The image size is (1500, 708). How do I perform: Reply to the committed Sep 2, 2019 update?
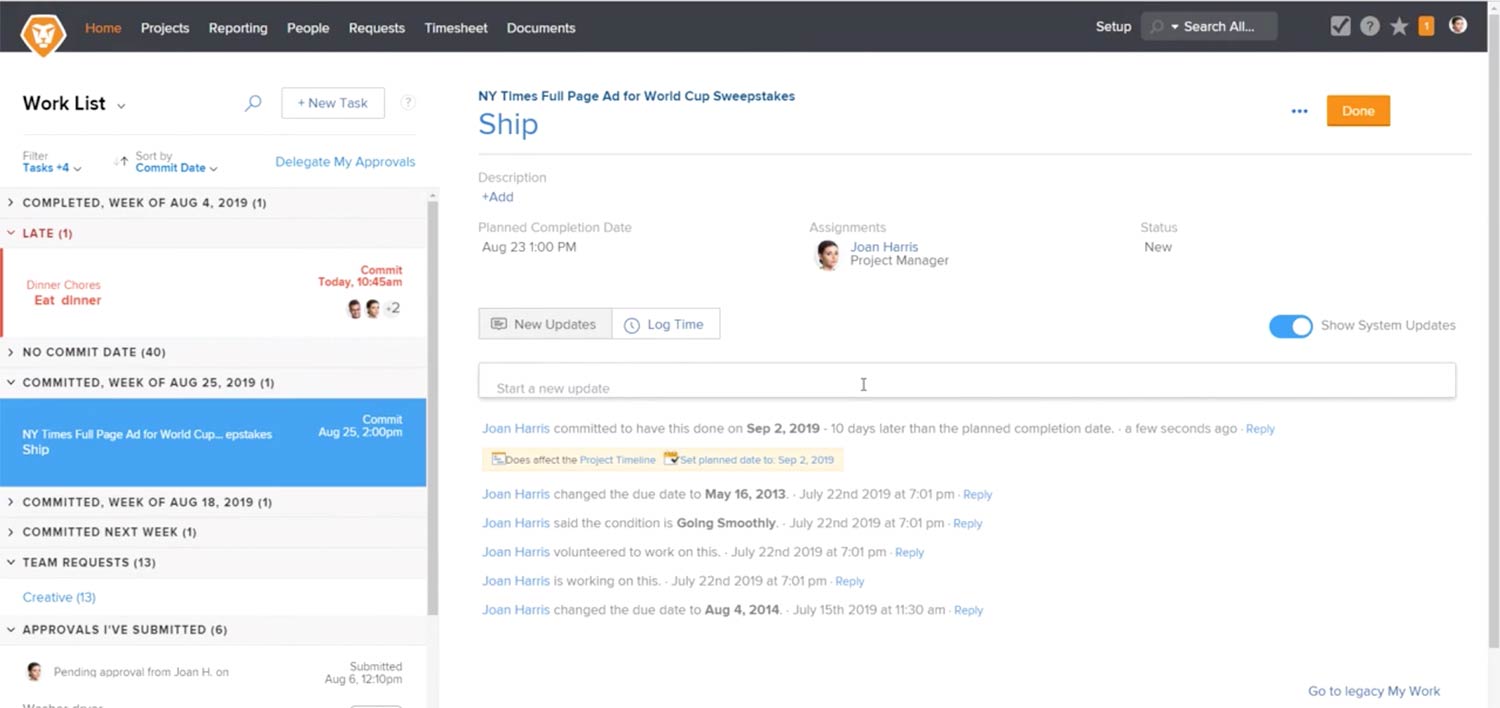(1260, 429)
